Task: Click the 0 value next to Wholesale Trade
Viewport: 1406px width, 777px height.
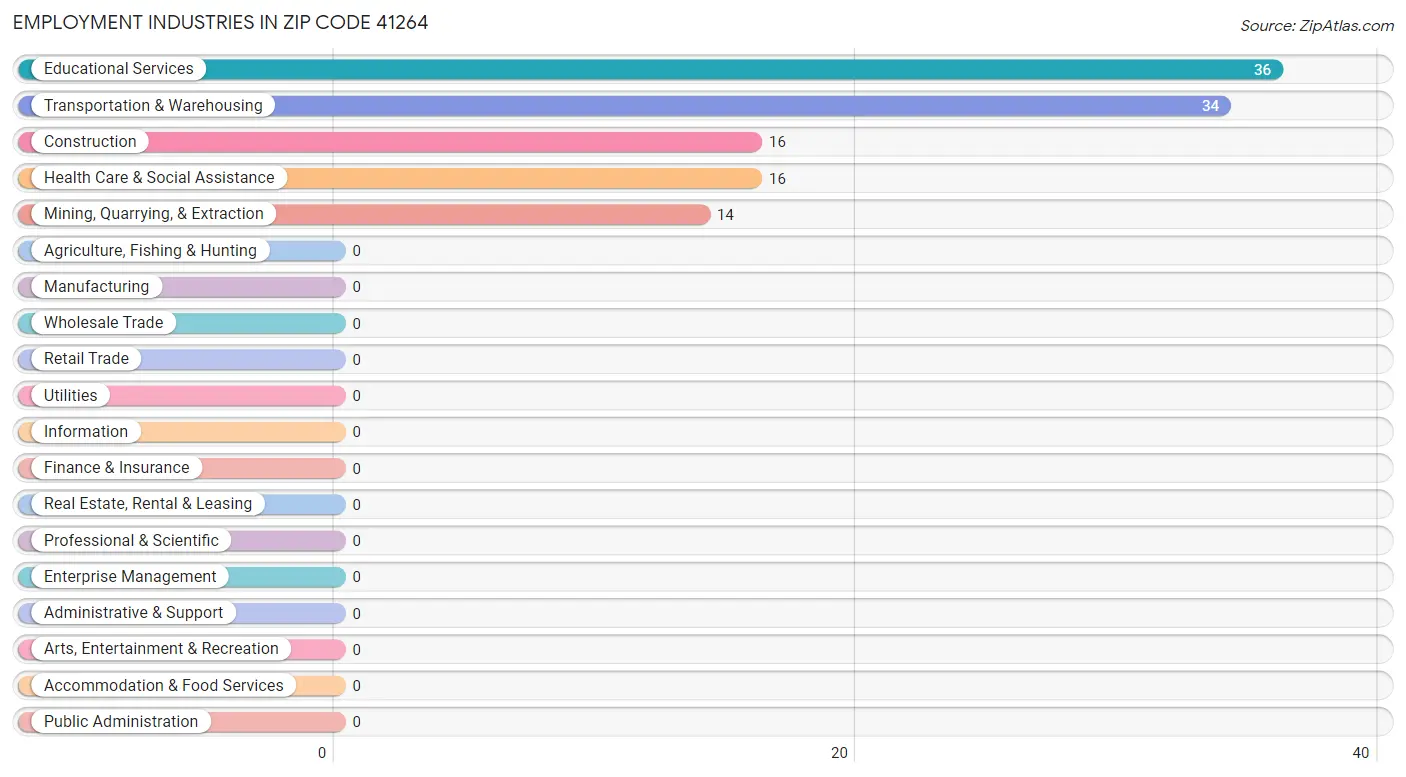Action: pos(356,324)
